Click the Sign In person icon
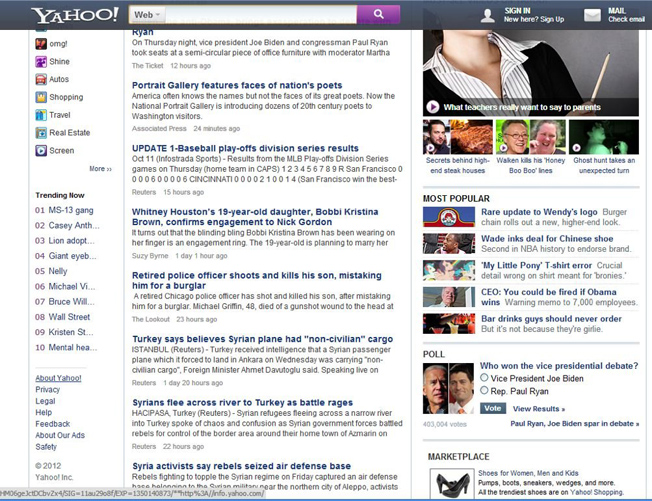The width and height of the screenshot is (652, 501). tap(487, 14)
